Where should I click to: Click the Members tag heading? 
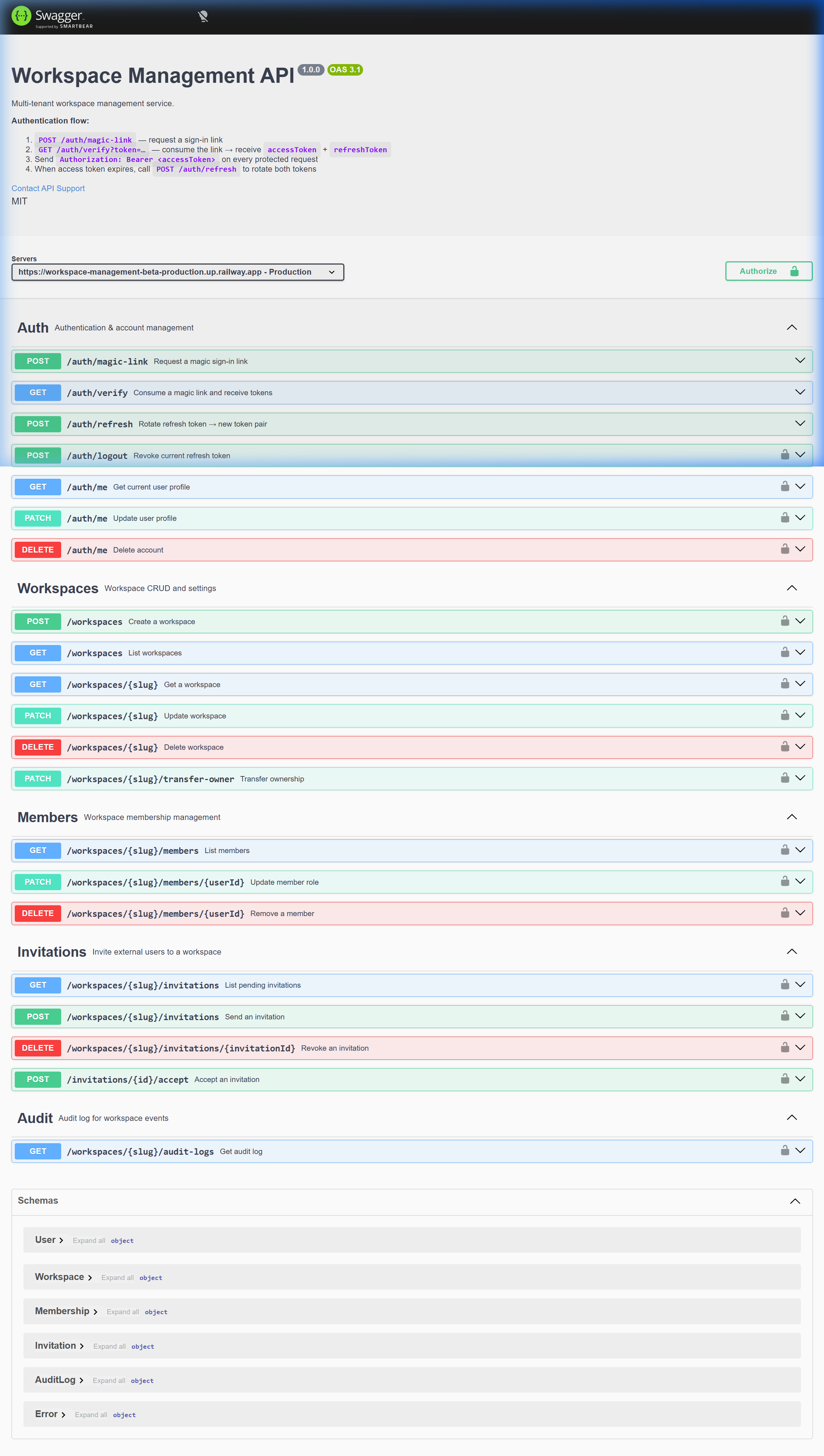click(x=47, y=817)
